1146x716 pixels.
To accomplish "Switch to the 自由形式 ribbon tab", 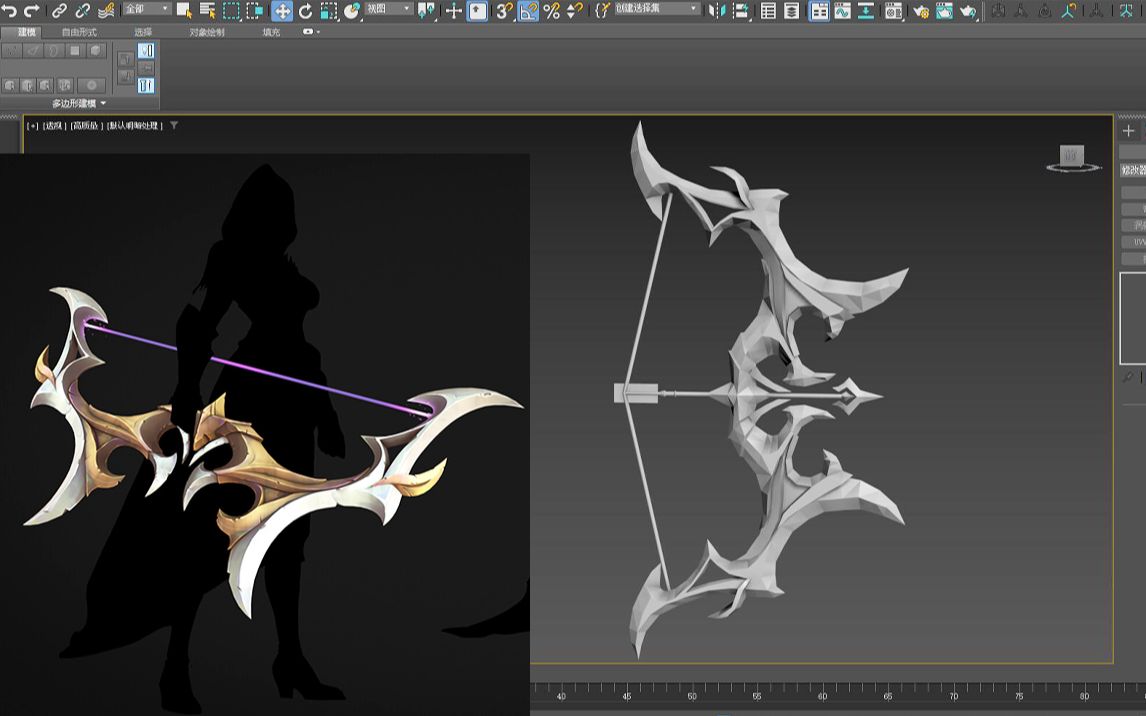I will [79, 32].
